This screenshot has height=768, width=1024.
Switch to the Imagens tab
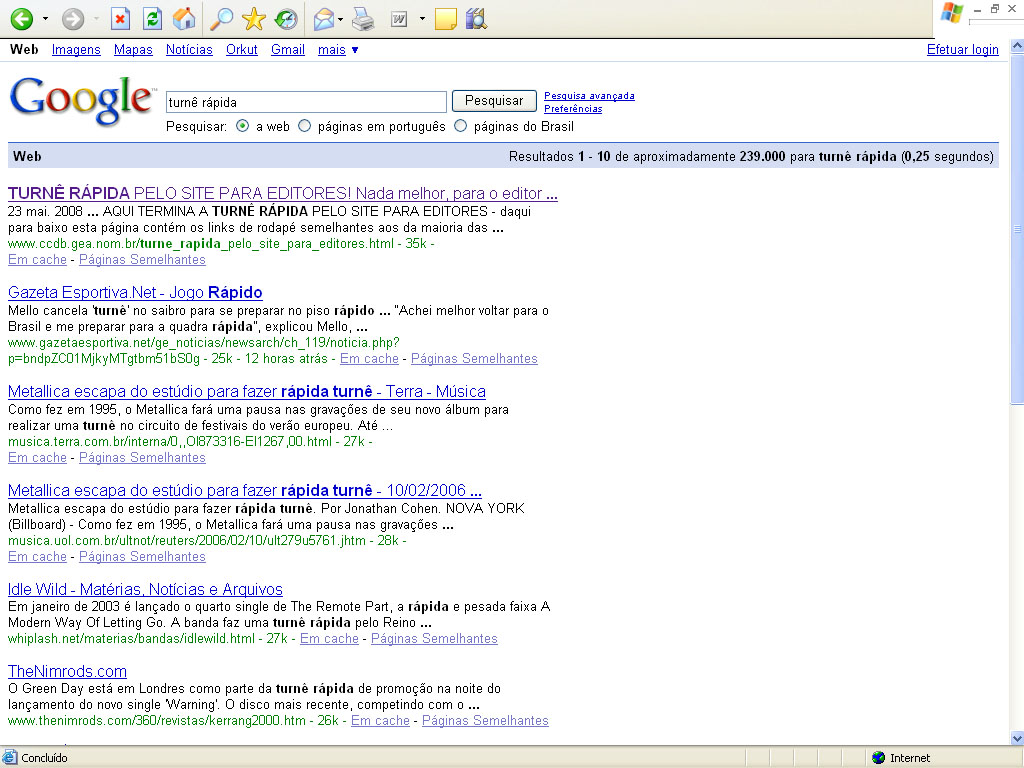(76, 49)
